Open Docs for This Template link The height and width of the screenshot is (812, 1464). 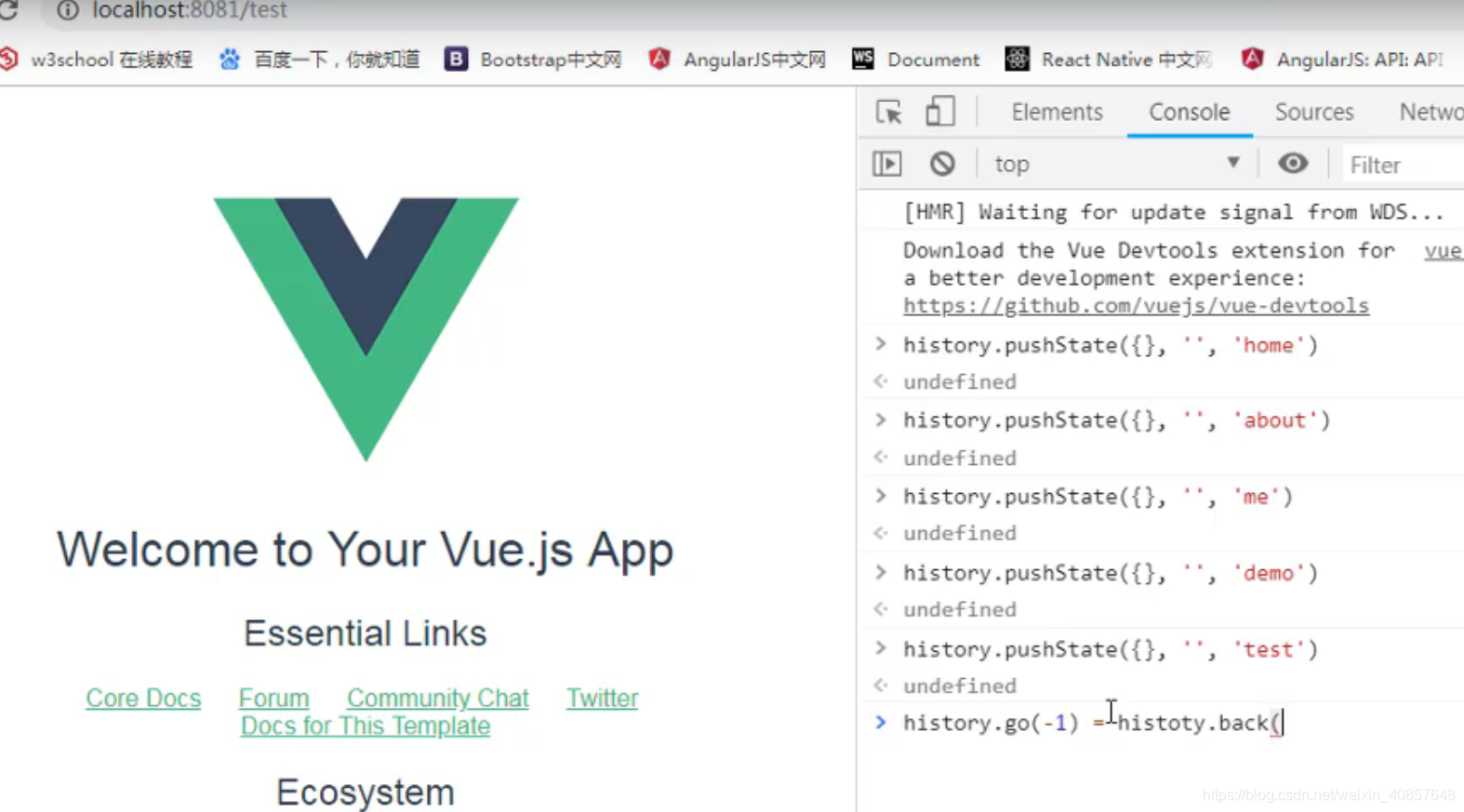[365, 725]
